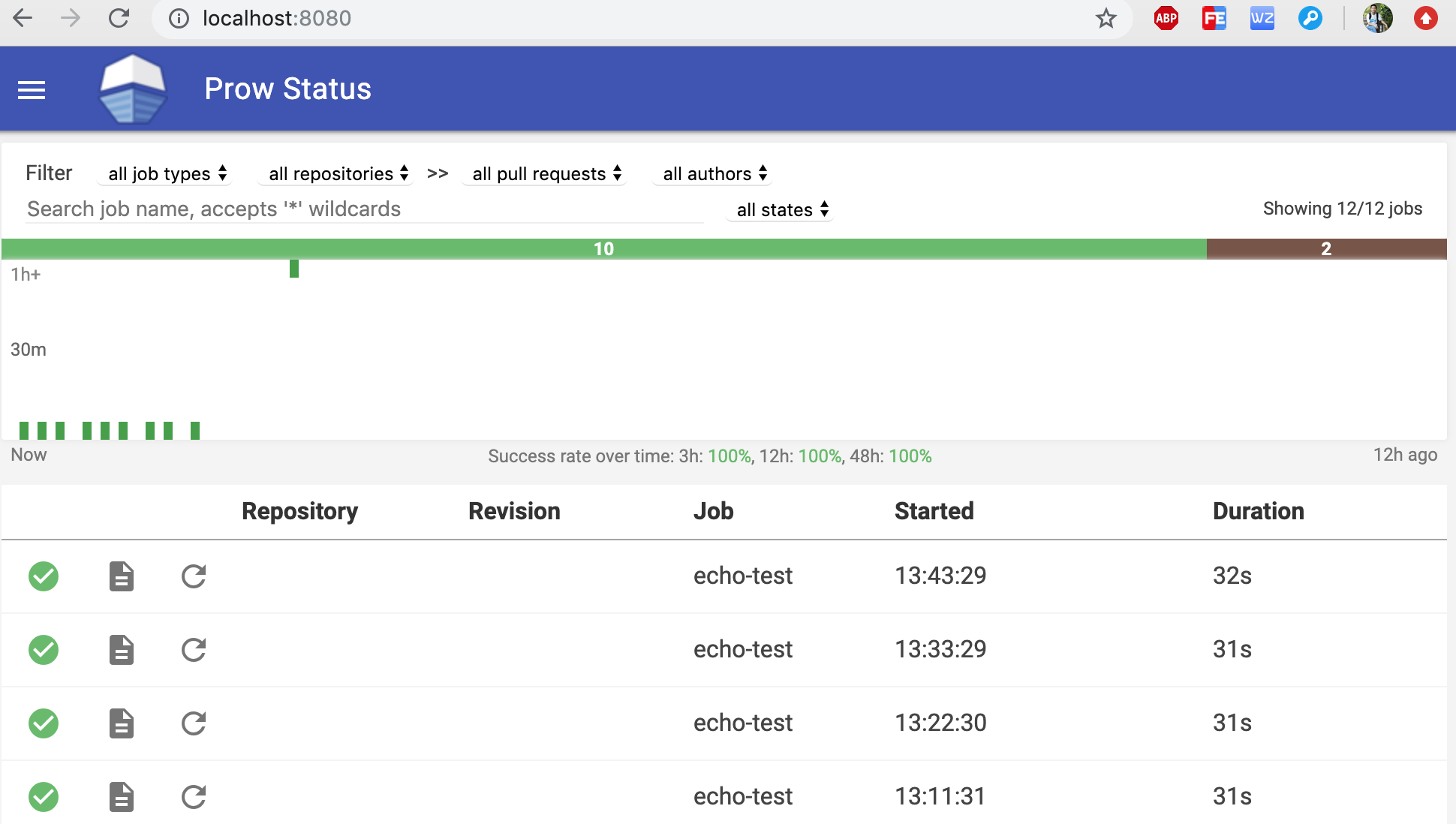Expand the all repositories dropdown
Screen dimensions: 1456x824
coord(338,174)
